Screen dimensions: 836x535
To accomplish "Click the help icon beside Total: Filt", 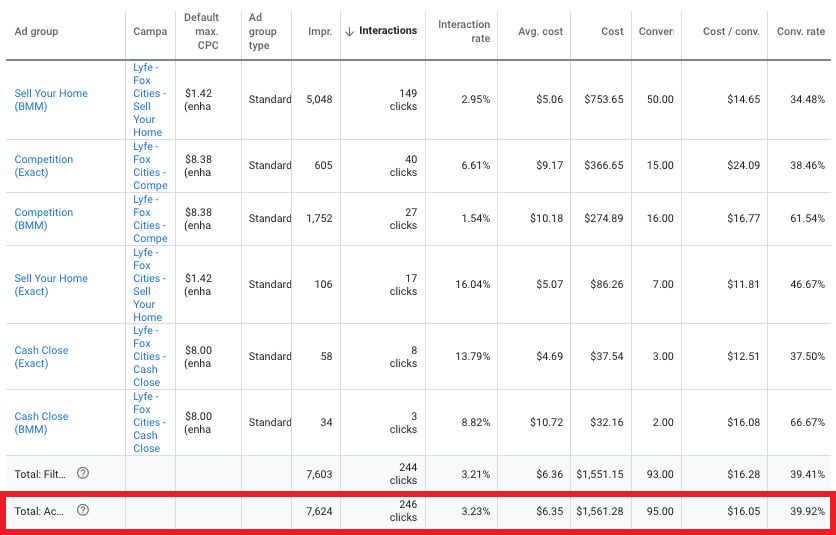I will click(x=83, y=473).
